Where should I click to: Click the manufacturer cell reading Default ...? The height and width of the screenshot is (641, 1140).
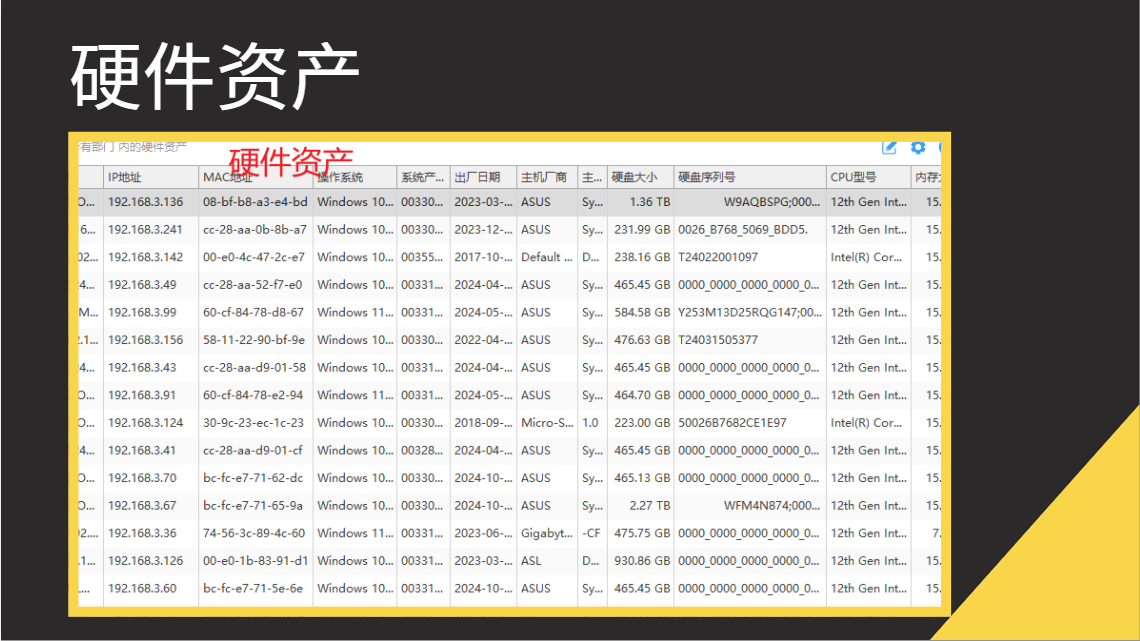(x=547, y=257)
